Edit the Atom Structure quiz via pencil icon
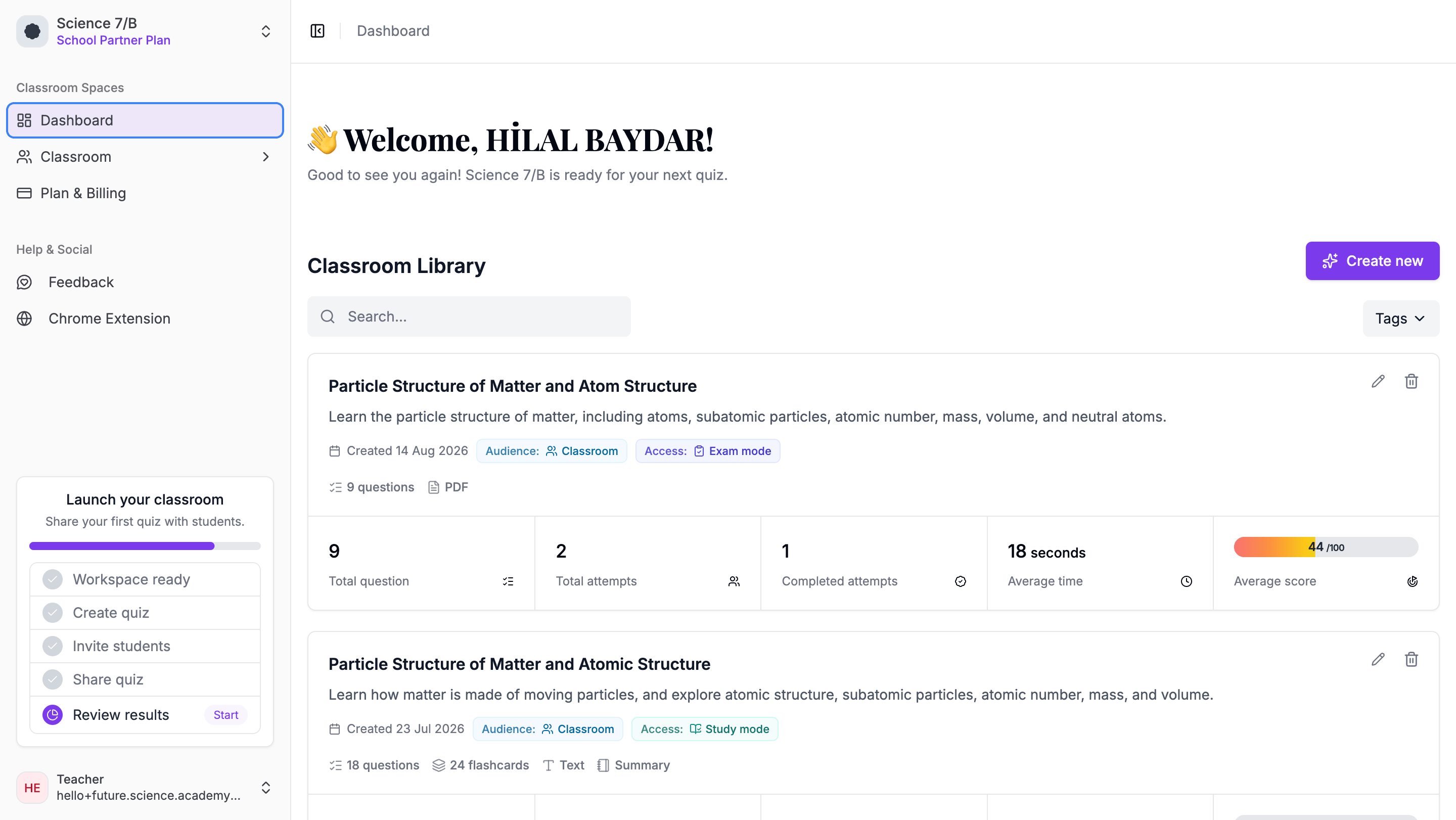Viewport: 1456px width, 820px height. tap(1378, 382)
